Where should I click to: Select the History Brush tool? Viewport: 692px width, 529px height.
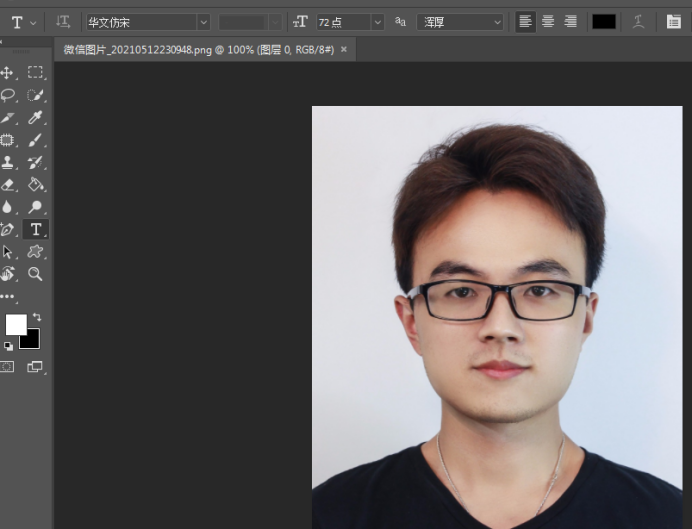pyautogui.click(x=35, y=162)
